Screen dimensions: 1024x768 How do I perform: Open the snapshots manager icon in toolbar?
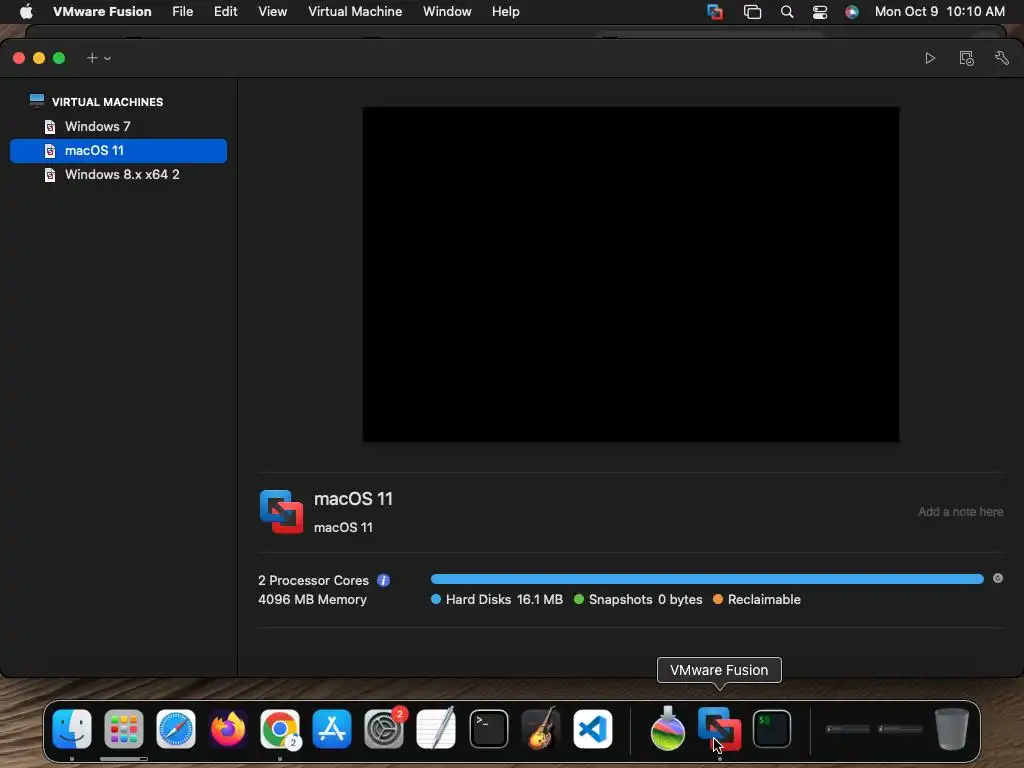pos(967,58)
